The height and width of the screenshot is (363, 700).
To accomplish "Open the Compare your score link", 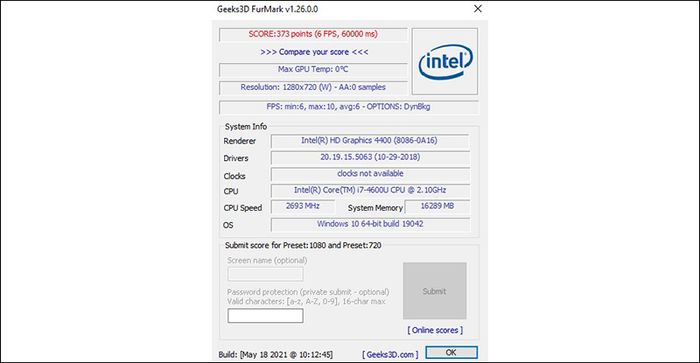I will coord(314,52).
